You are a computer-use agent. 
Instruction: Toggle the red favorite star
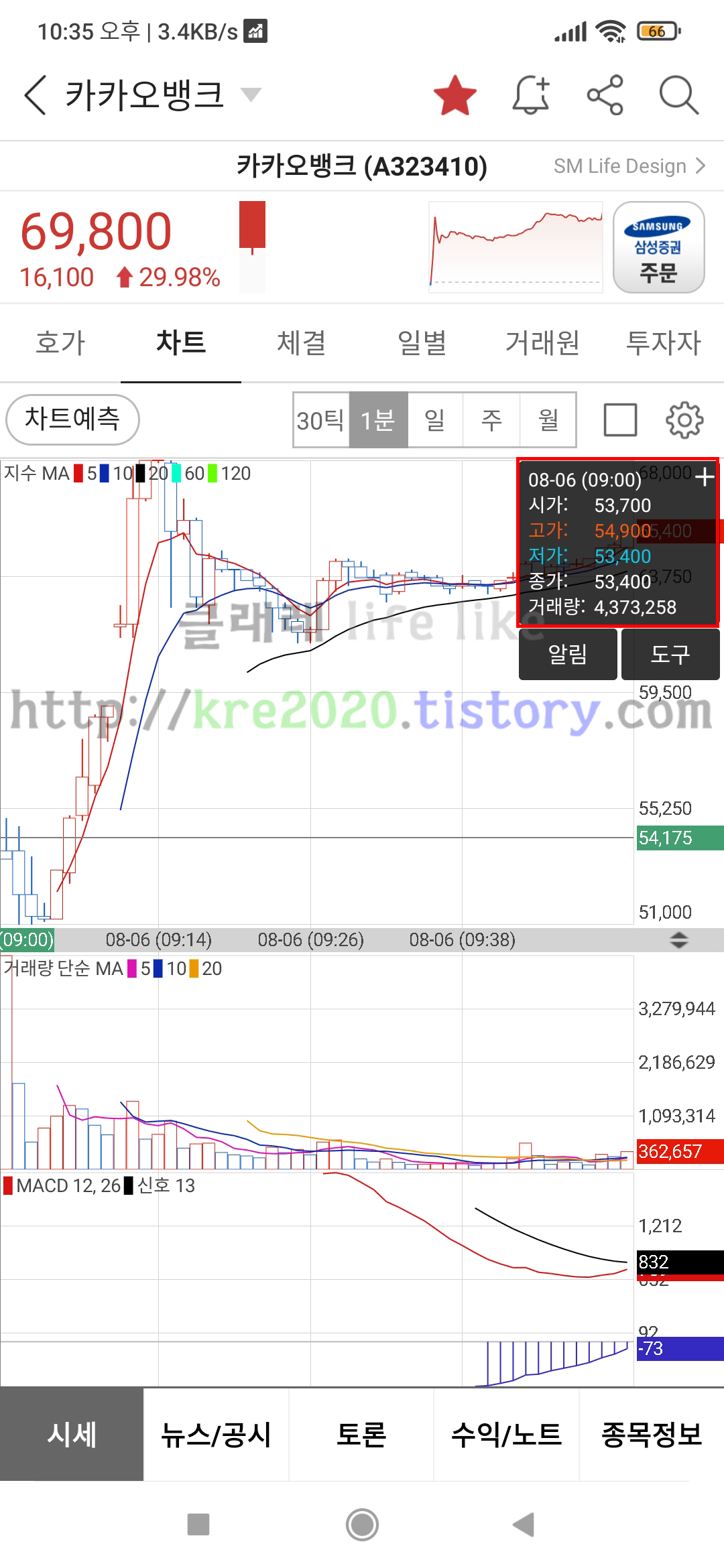(455, 94)
